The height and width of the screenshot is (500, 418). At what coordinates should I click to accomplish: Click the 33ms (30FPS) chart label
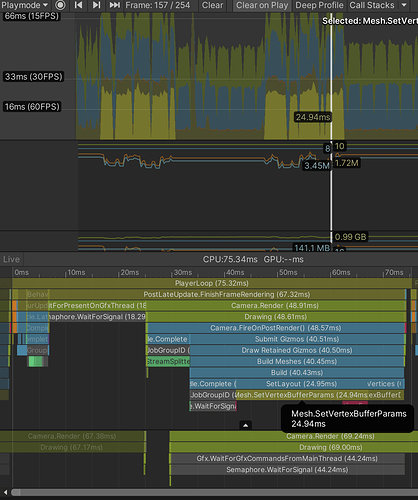[x=33, y=77]
